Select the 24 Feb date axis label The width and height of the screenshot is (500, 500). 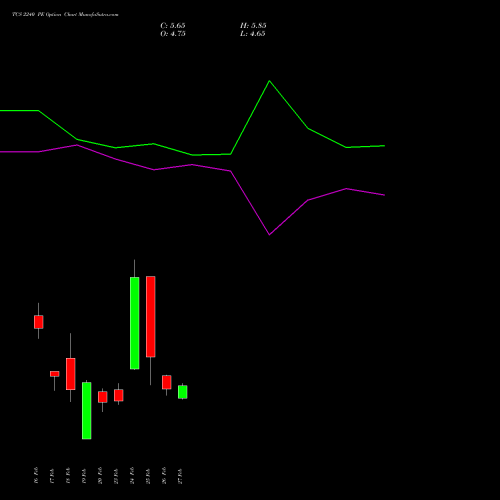pos(132,476)
